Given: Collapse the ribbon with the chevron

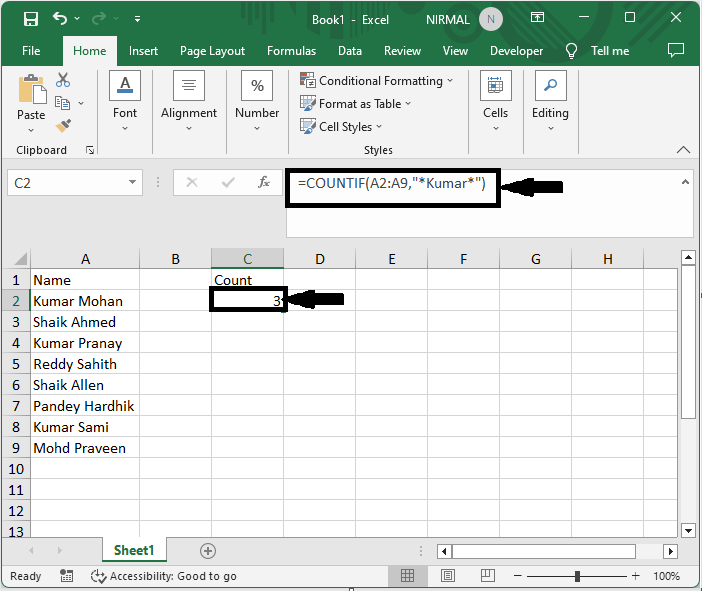Looking at the screenshot, I should pos(683,150).
